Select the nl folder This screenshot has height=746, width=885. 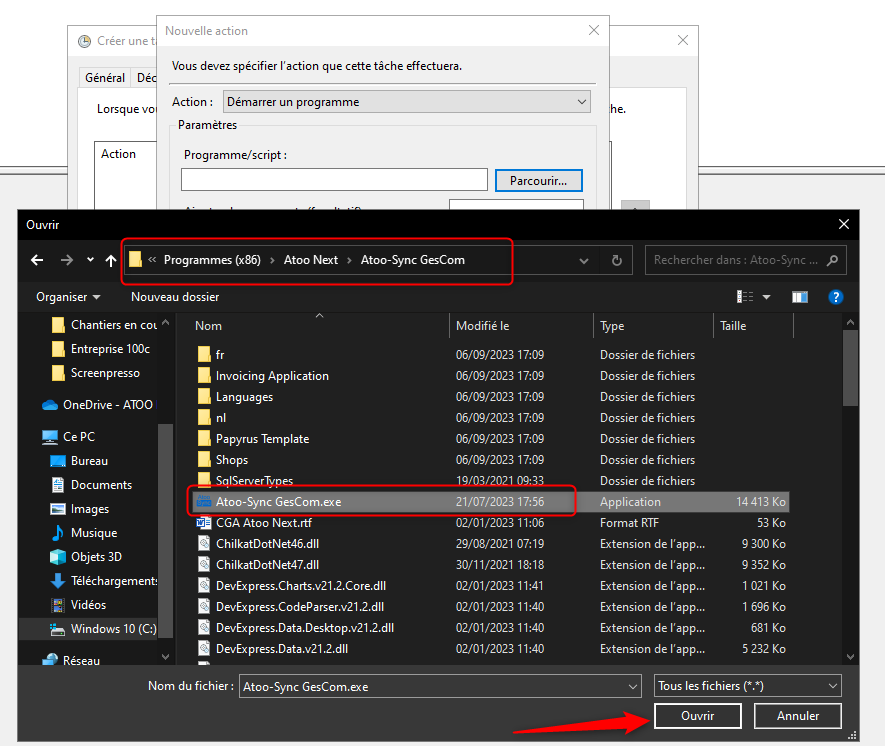(490, 418)
